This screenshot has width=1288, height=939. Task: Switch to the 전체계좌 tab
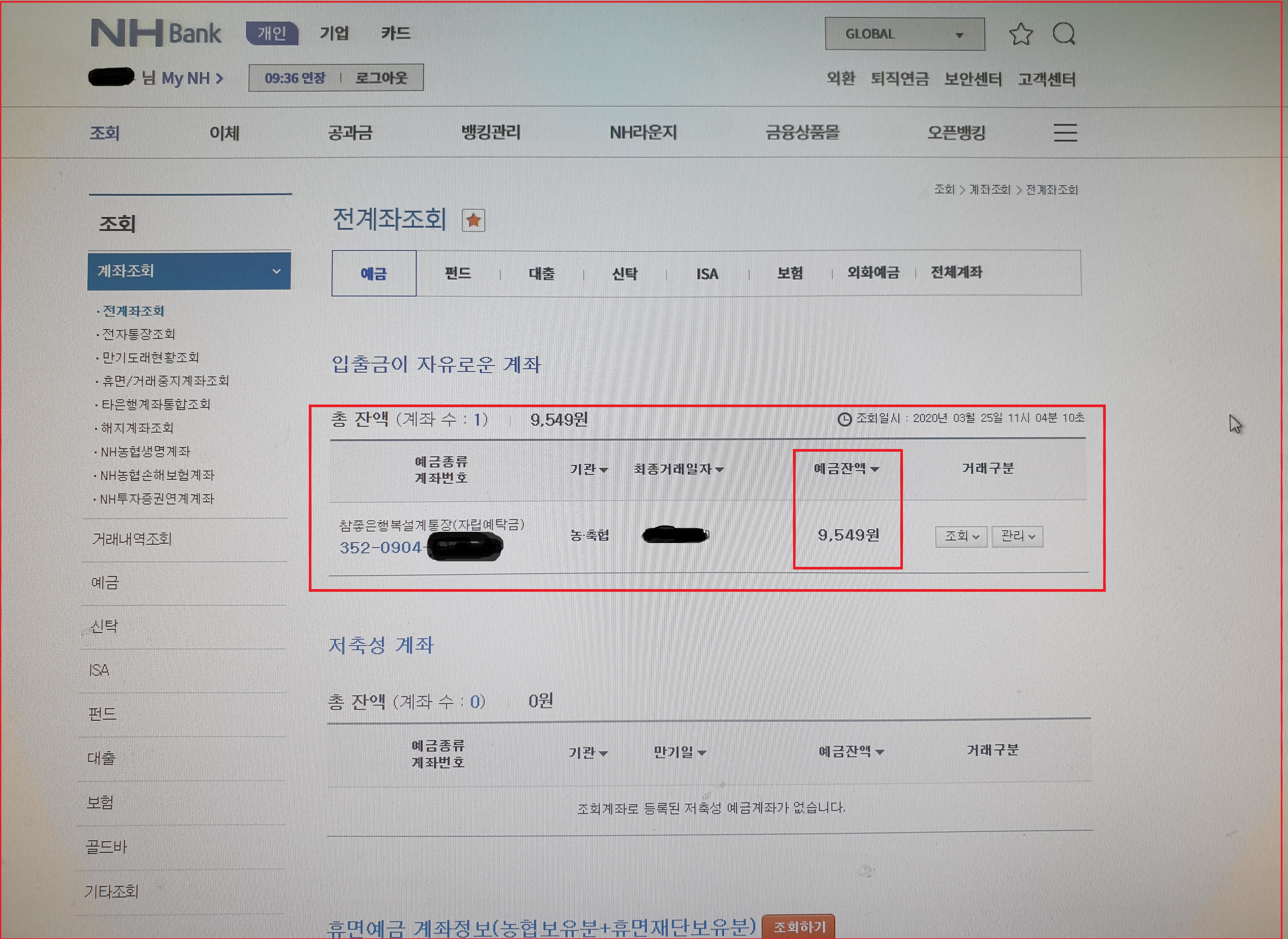click(x=956, y=272)
